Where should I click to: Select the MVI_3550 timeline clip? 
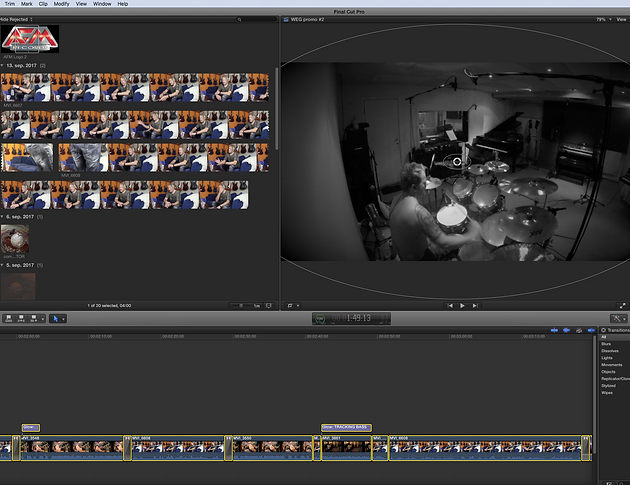pos(272,448)
